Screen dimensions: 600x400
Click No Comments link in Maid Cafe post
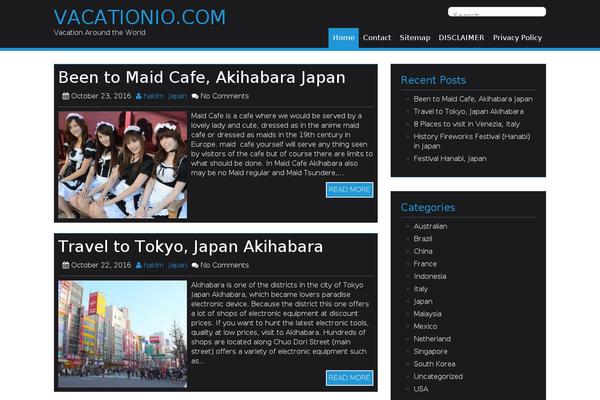click(225, 96)
